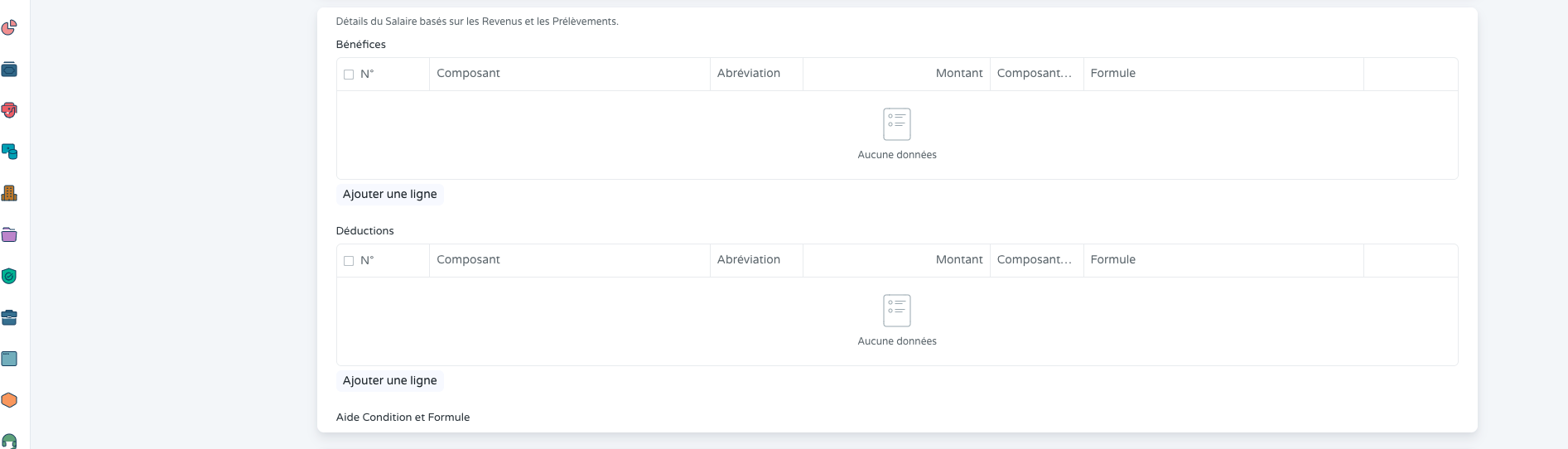1568x449 pixels.
Task: Open the green shield sidebar icon
Action: click(9, 276)
